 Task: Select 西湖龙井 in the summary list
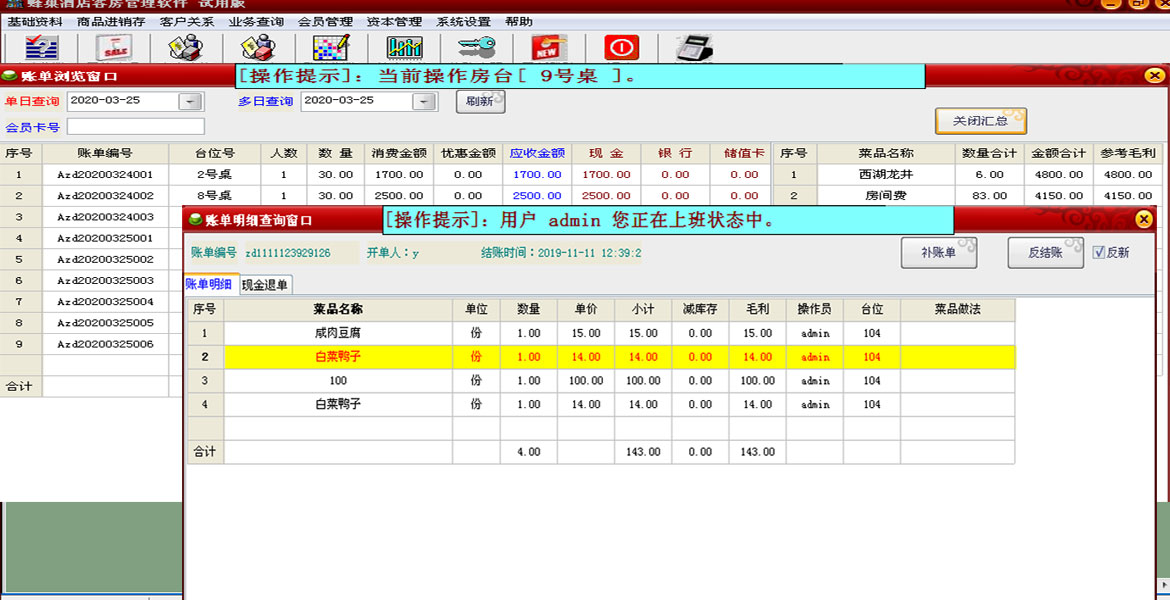[x=886, y=175]
